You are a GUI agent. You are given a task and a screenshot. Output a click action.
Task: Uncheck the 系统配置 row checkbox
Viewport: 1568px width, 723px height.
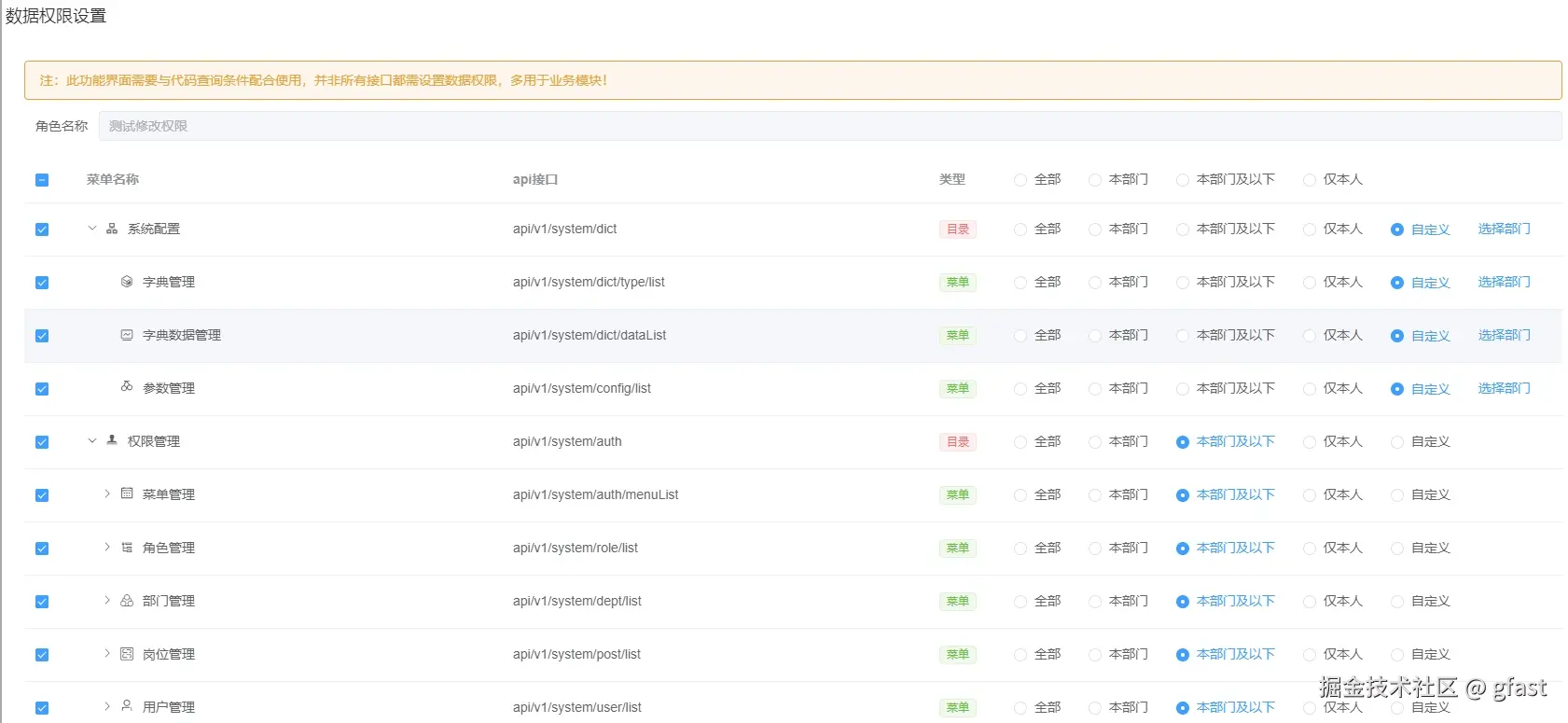[x=42, y=229]
